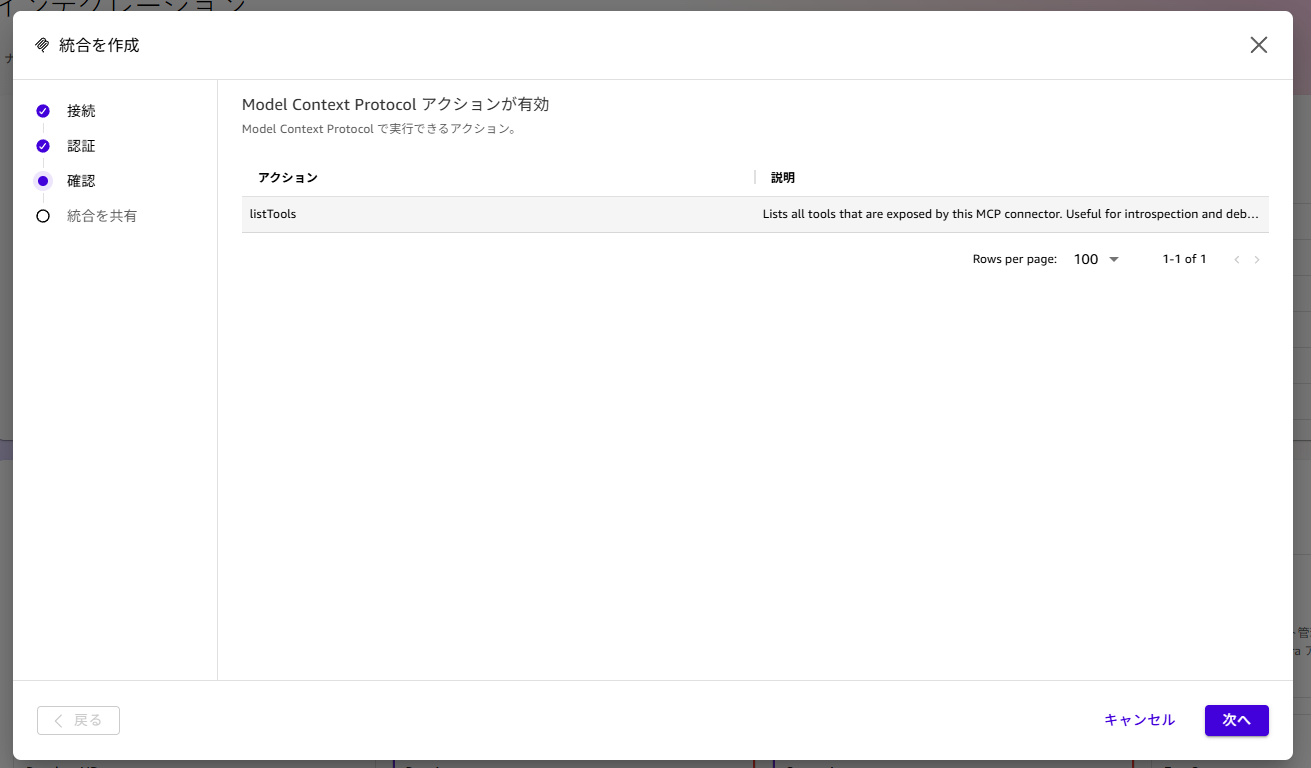Select the listTools action name
This screenshot has width=1311, height=768.
[x=273, y=214]
